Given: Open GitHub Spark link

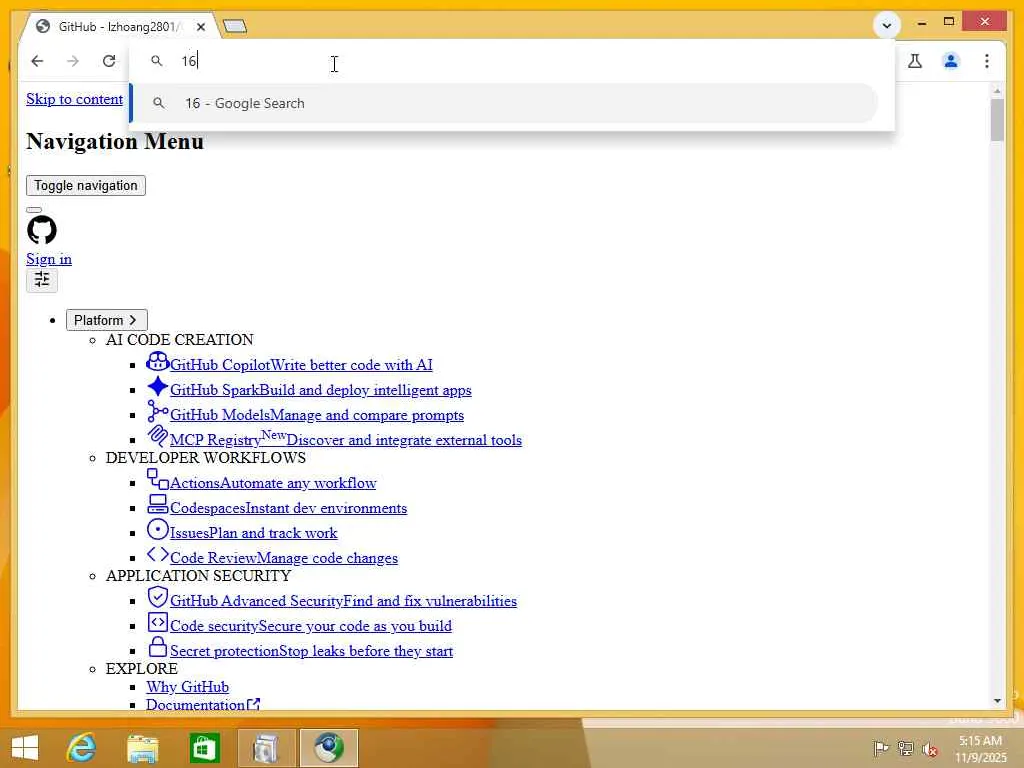Looking at the screenshot, I should [x=321, y=390].
